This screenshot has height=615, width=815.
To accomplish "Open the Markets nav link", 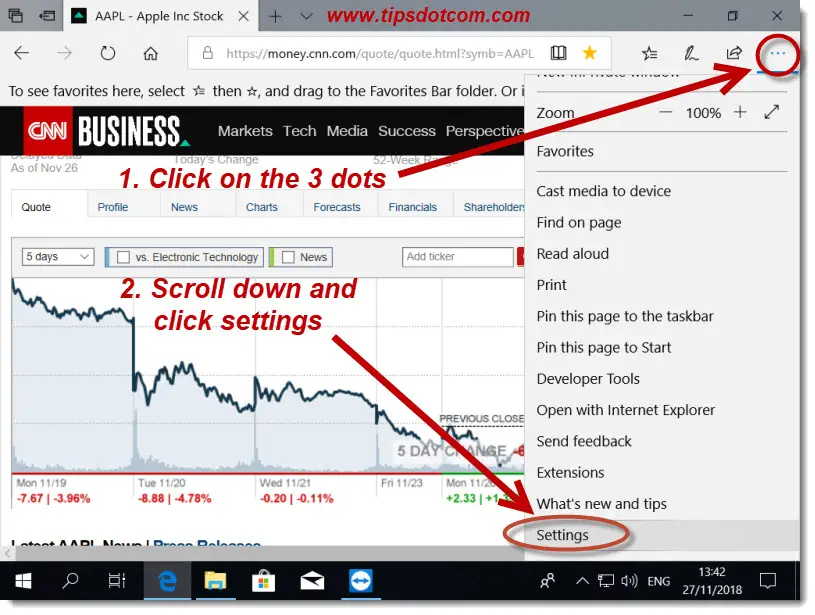I will point(245,131).
